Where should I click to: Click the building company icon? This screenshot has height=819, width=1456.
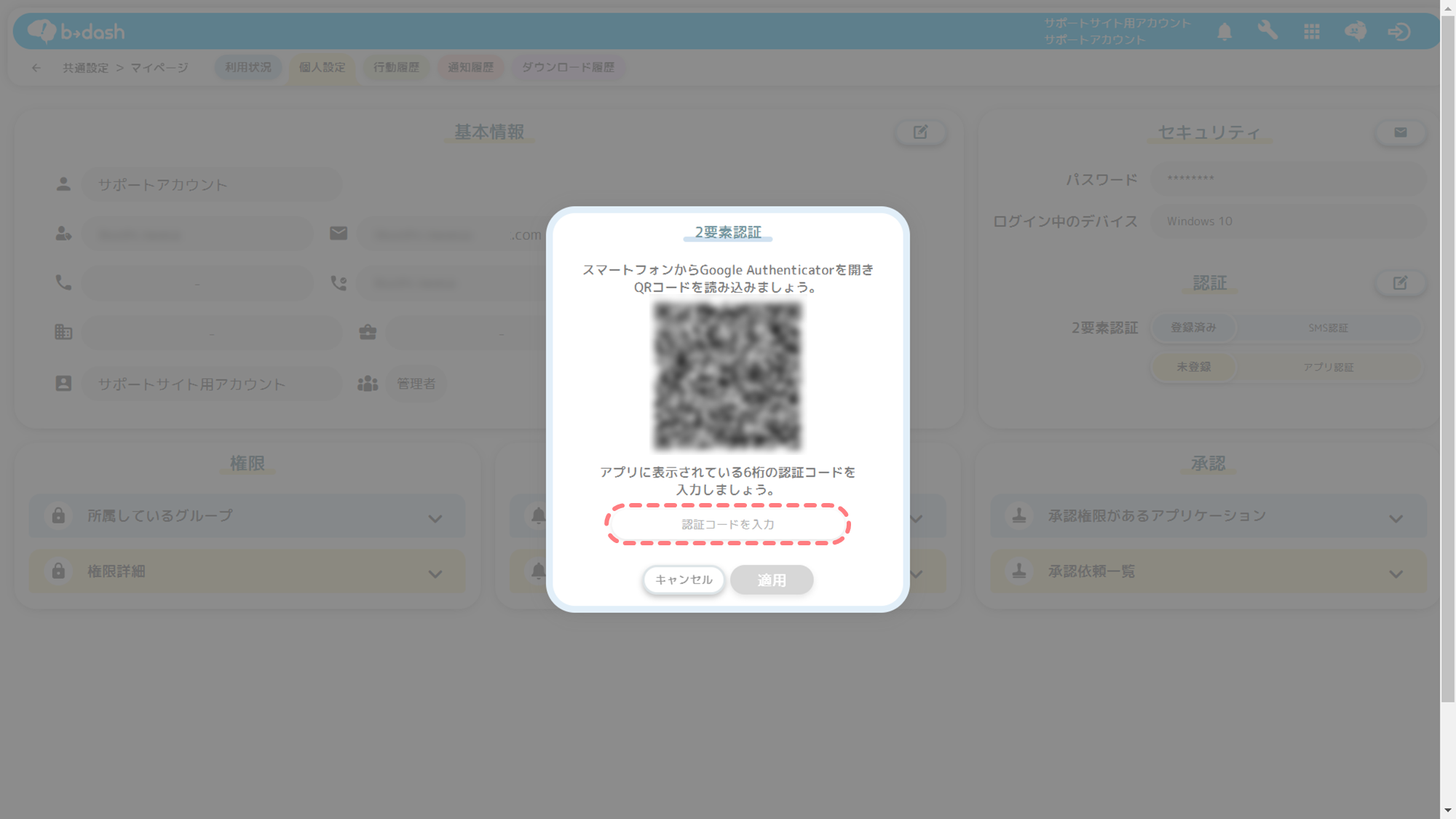click(x=63, y=332)
